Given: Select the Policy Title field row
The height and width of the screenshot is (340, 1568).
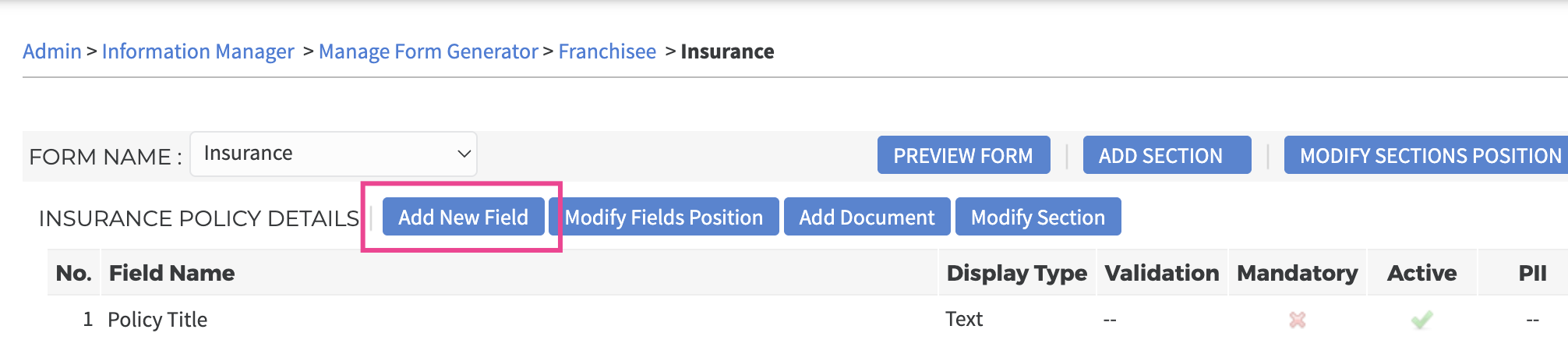Looking at the screenshot, I should coord(157,320).
